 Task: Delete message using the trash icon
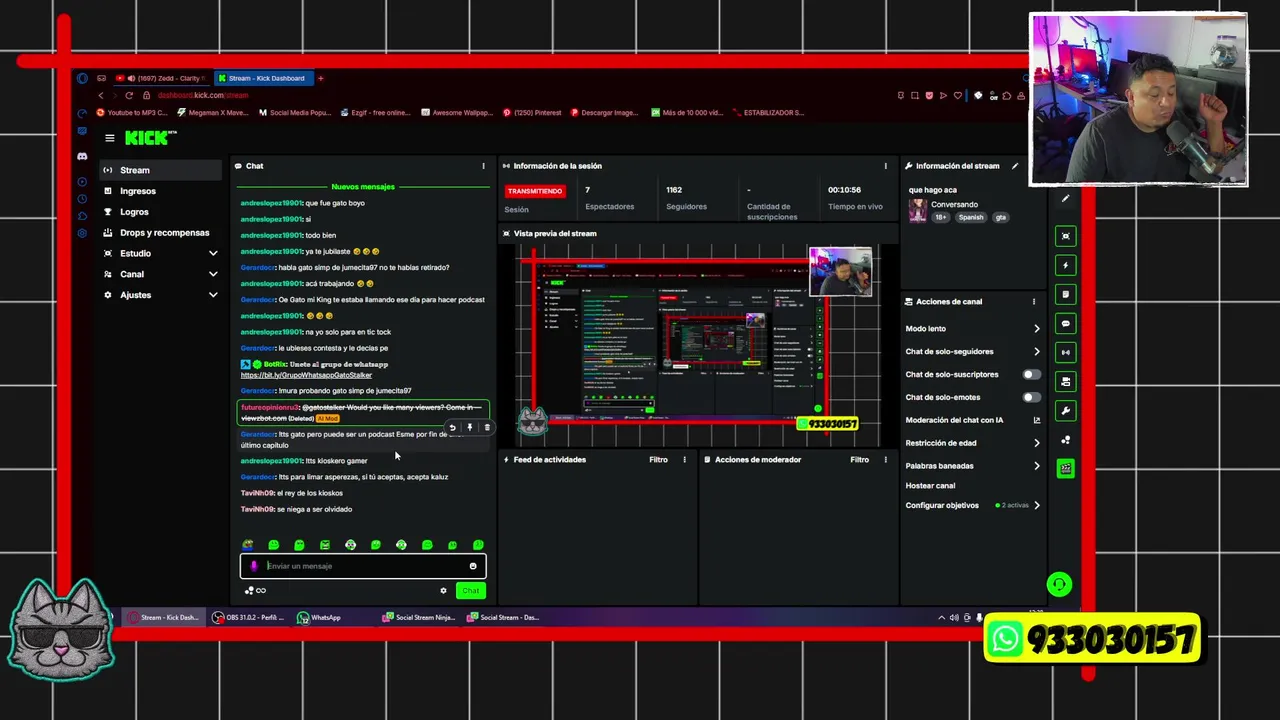[x=487, y=428]
